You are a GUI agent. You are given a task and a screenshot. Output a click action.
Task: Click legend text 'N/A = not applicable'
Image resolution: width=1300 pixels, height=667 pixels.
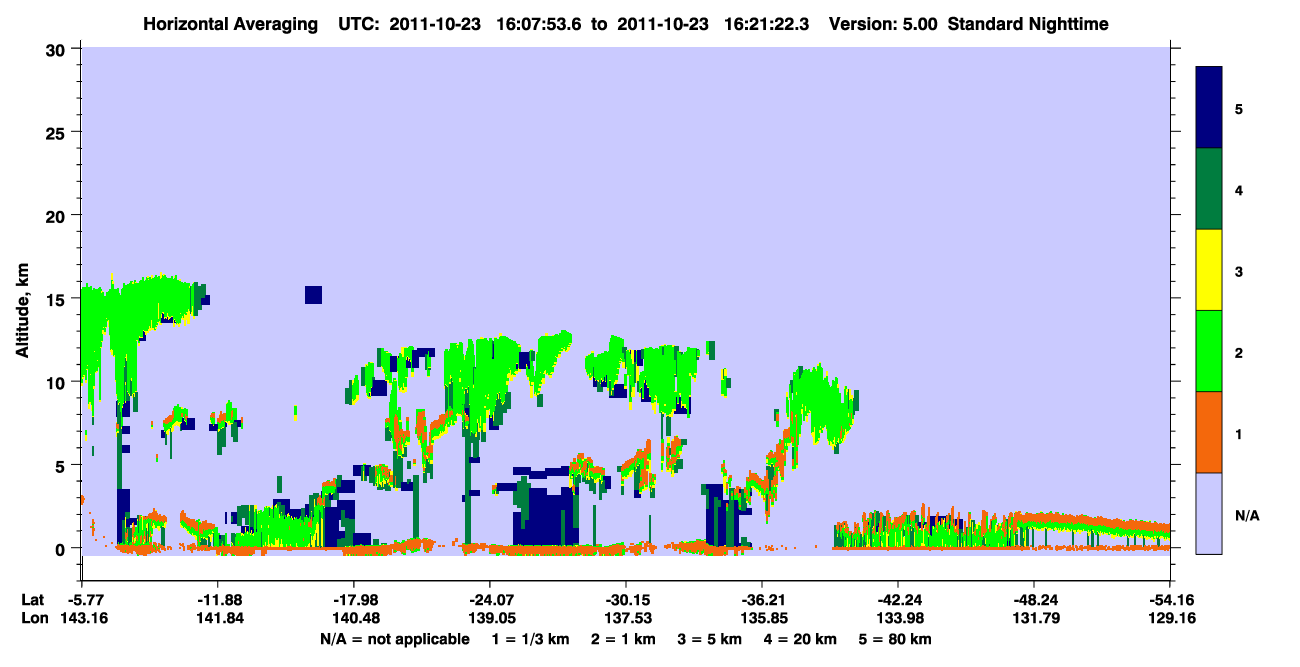(x=394, y=639)
